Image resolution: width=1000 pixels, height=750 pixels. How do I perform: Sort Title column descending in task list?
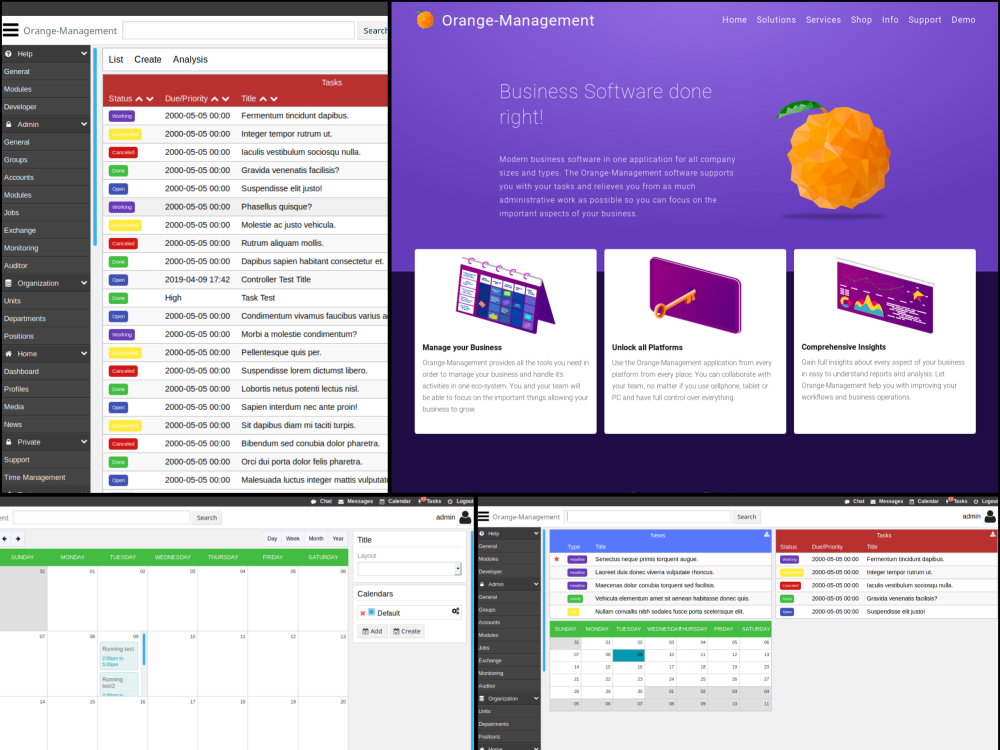[x=274, y=99]
